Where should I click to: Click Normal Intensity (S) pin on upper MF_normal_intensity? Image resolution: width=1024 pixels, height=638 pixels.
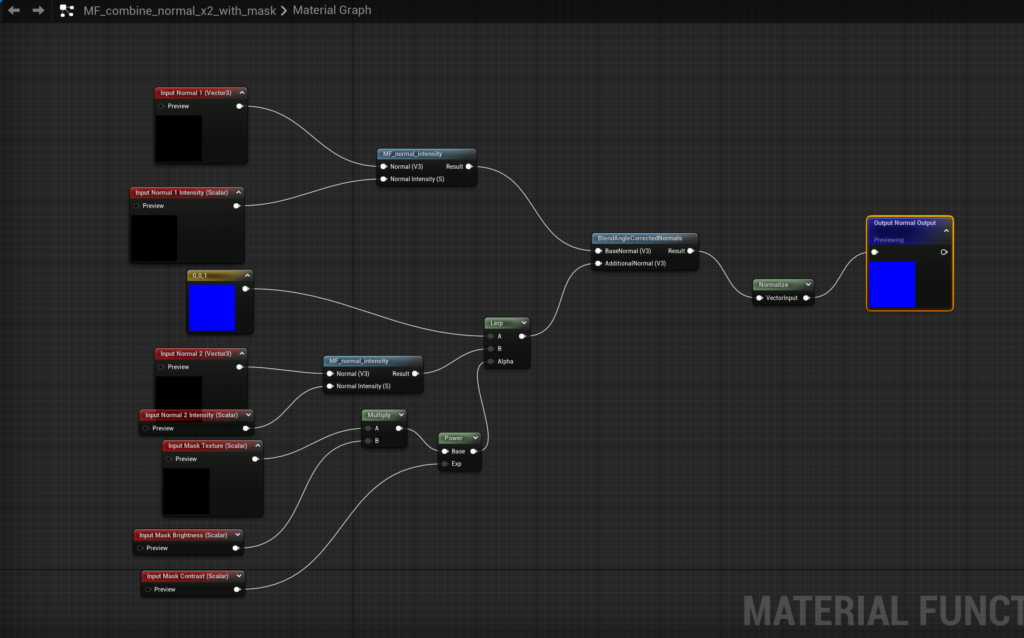click(383, 179)
